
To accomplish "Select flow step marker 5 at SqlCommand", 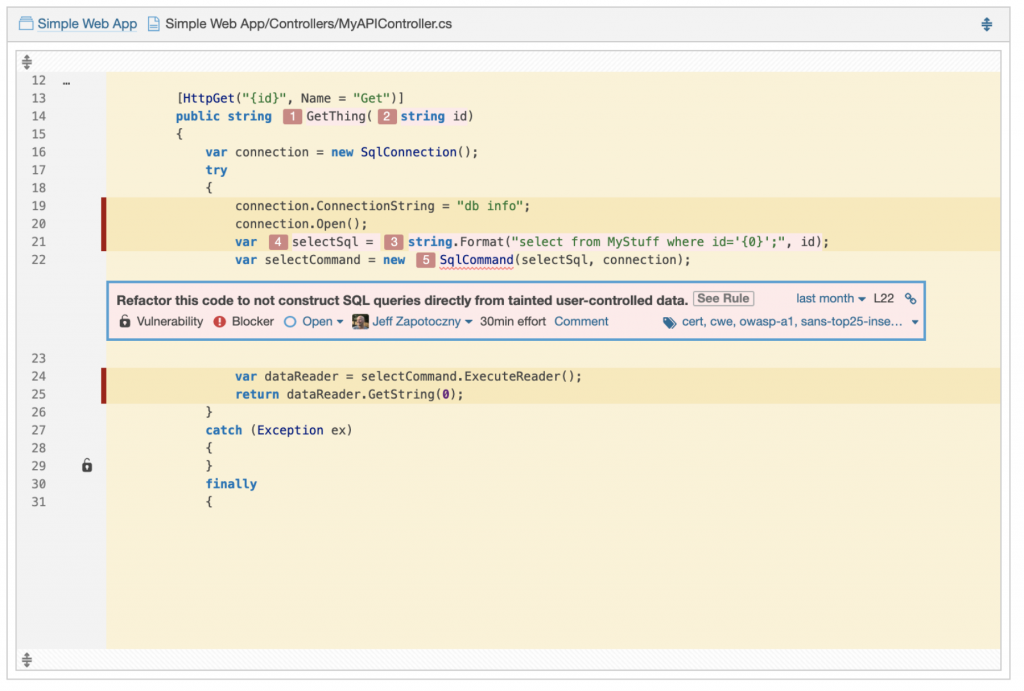I will (x=426, y=260).
